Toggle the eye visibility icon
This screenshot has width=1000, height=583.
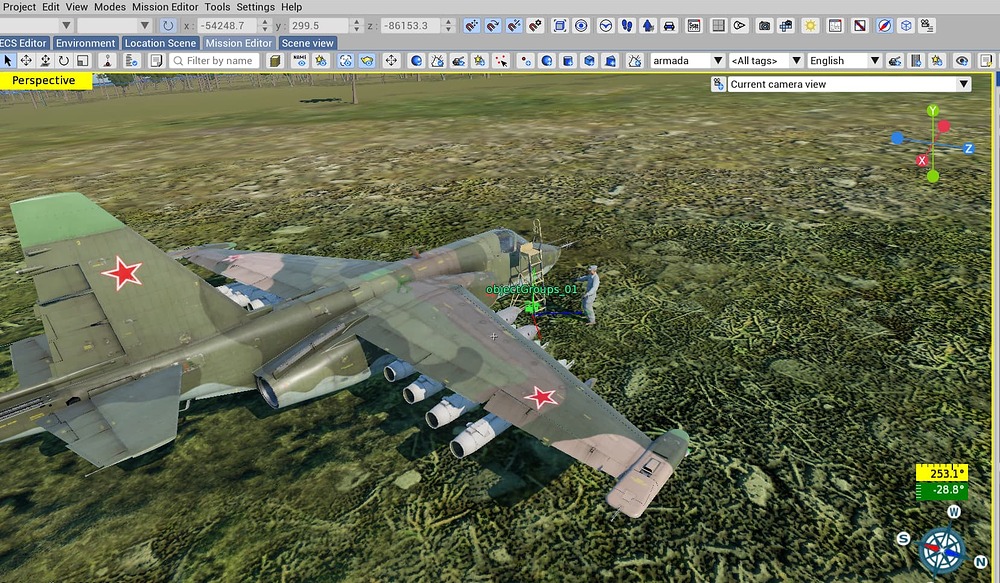point(962,61)
